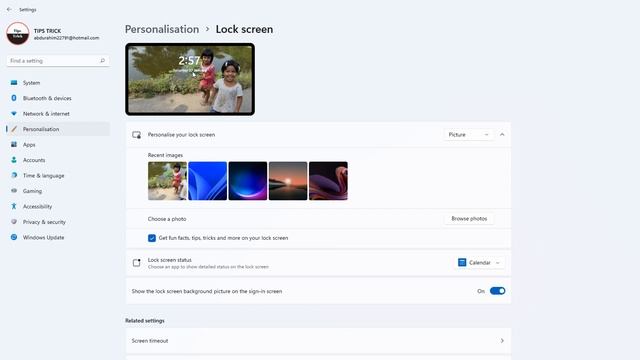Untick the fun facts and tips checkbox
This screenshot has width=640, height=360.
(x=152, y=238)
